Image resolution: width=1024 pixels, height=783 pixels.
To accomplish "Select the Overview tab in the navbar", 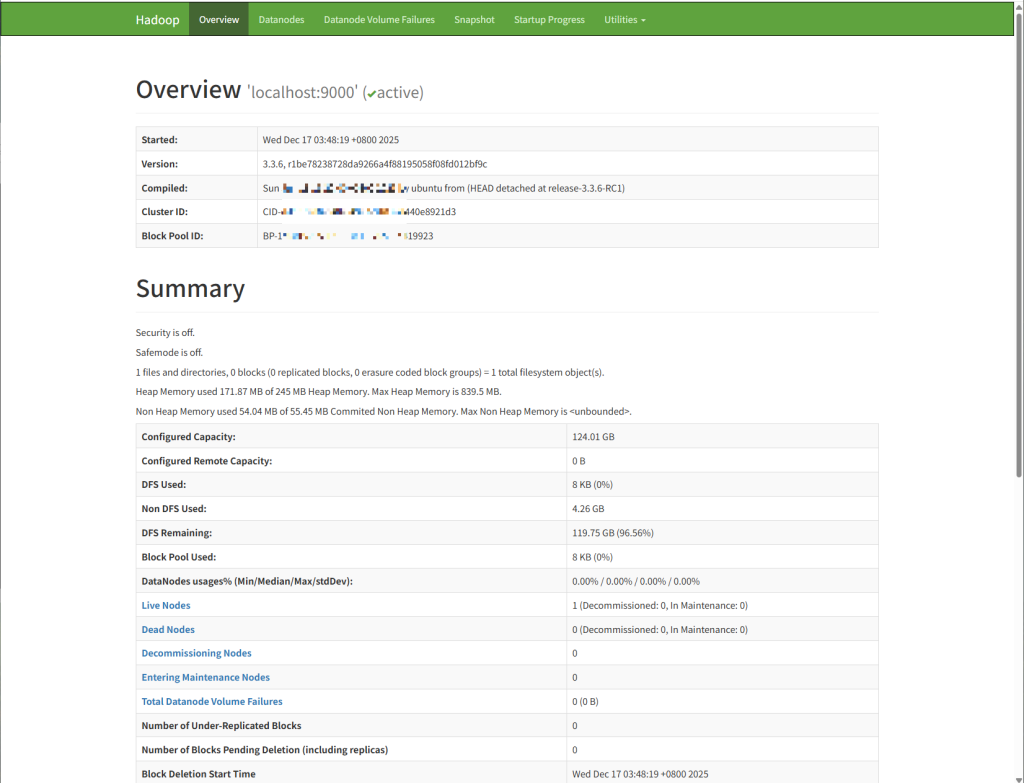I will (218, 18).
